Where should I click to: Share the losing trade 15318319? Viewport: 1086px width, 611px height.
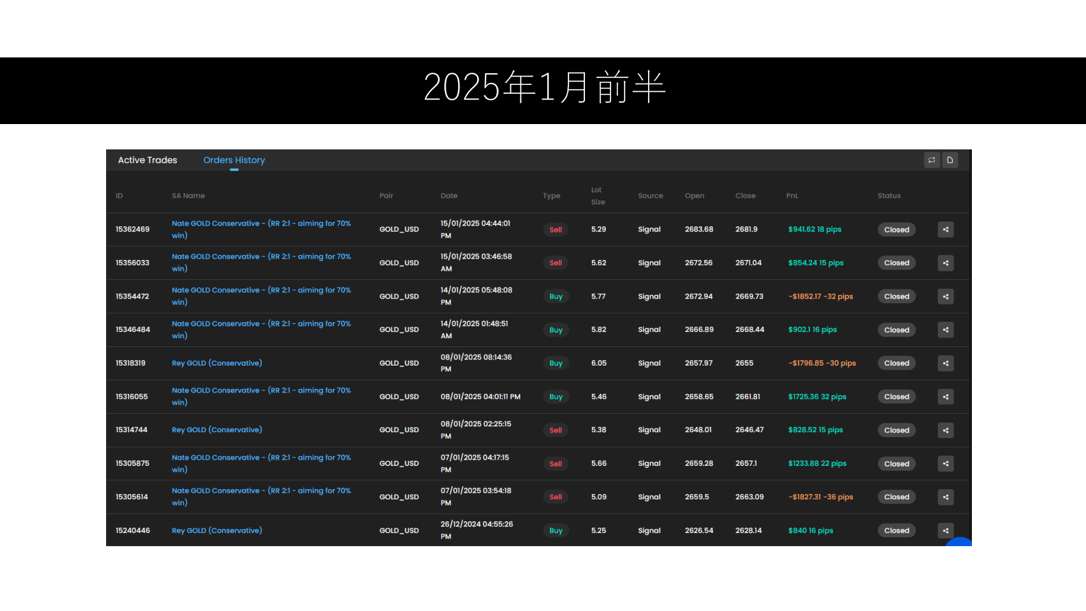tap(945, 364)
